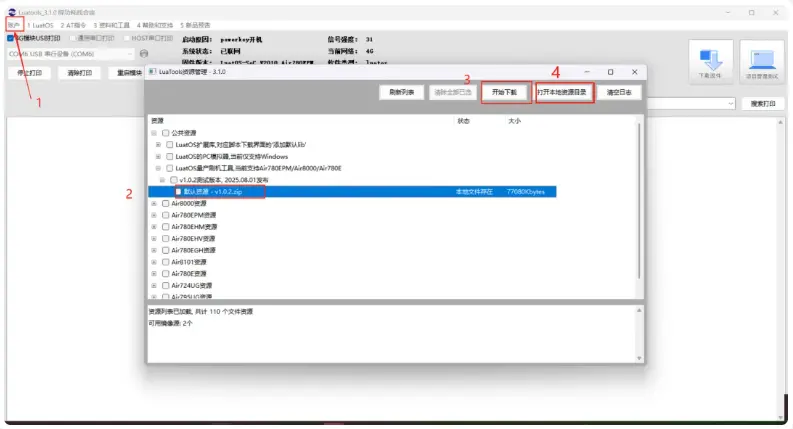Open the 项目管理测试 laptop icon button
Screen dimensions: 793x429
coord(762,62)
